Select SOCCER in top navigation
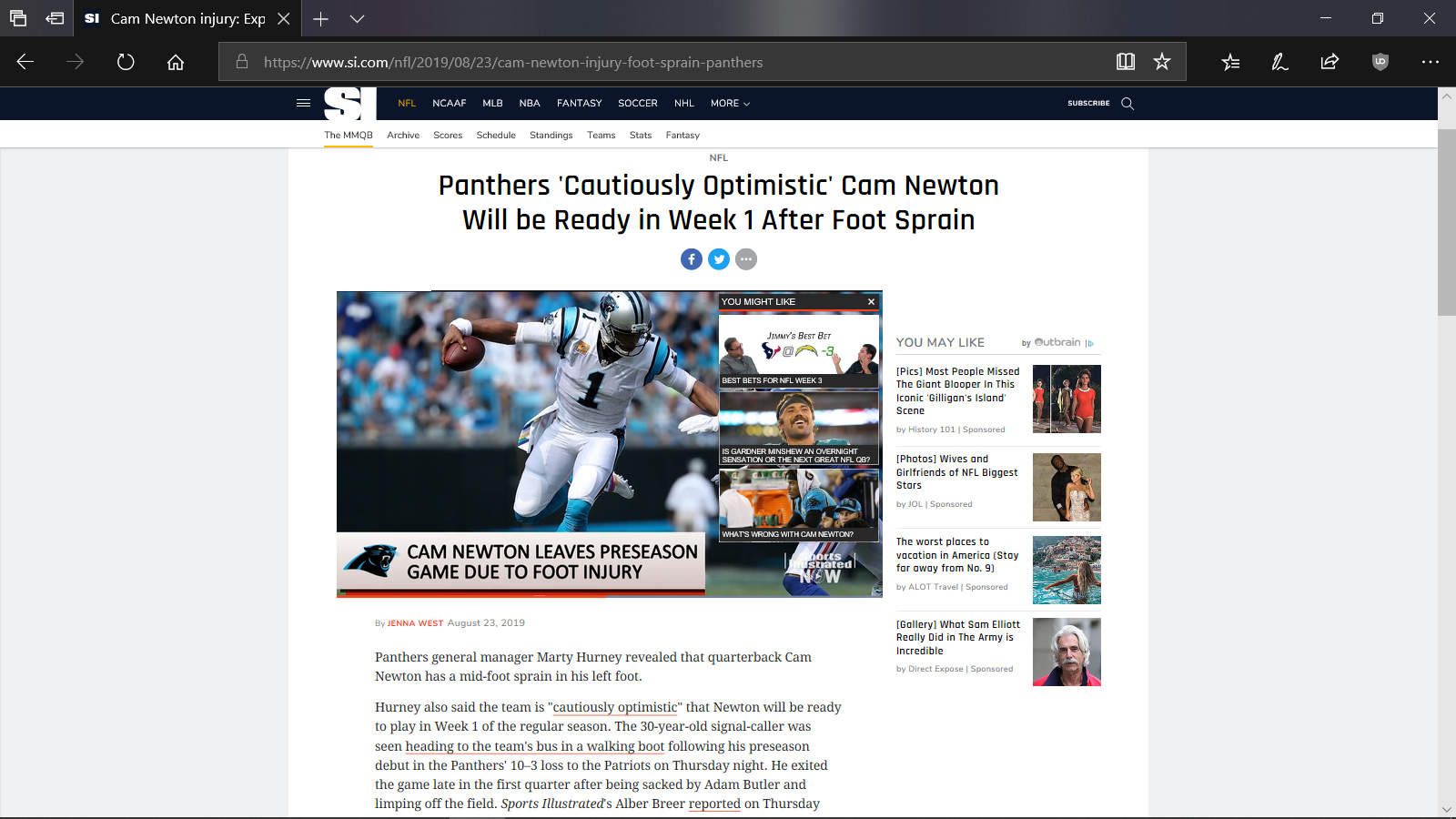 (638, 103)
